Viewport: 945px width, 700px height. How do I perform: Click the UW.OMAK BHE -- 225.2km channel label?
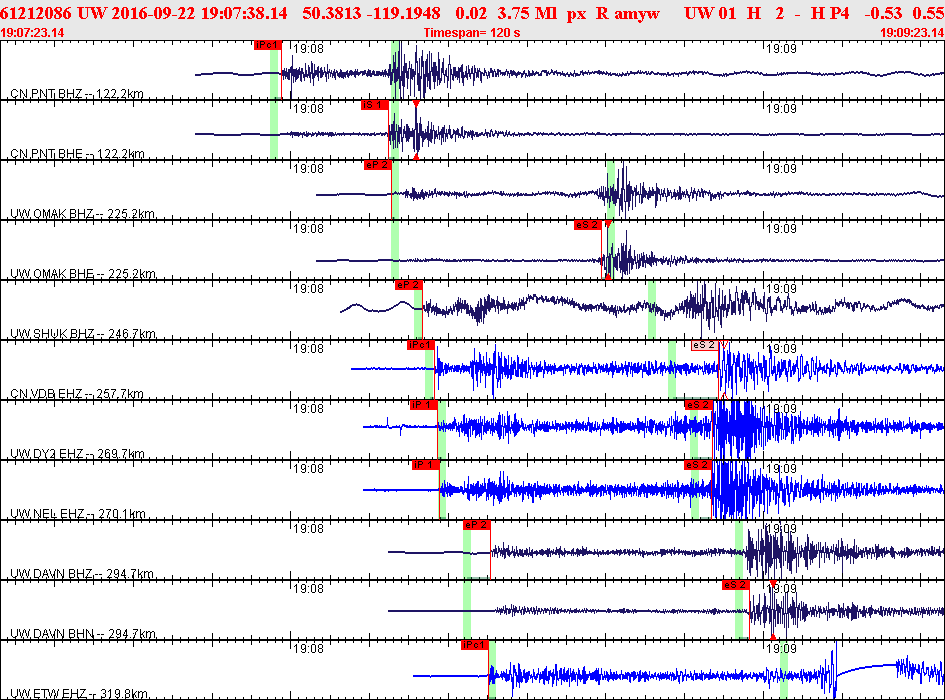(x=83, y=274)
